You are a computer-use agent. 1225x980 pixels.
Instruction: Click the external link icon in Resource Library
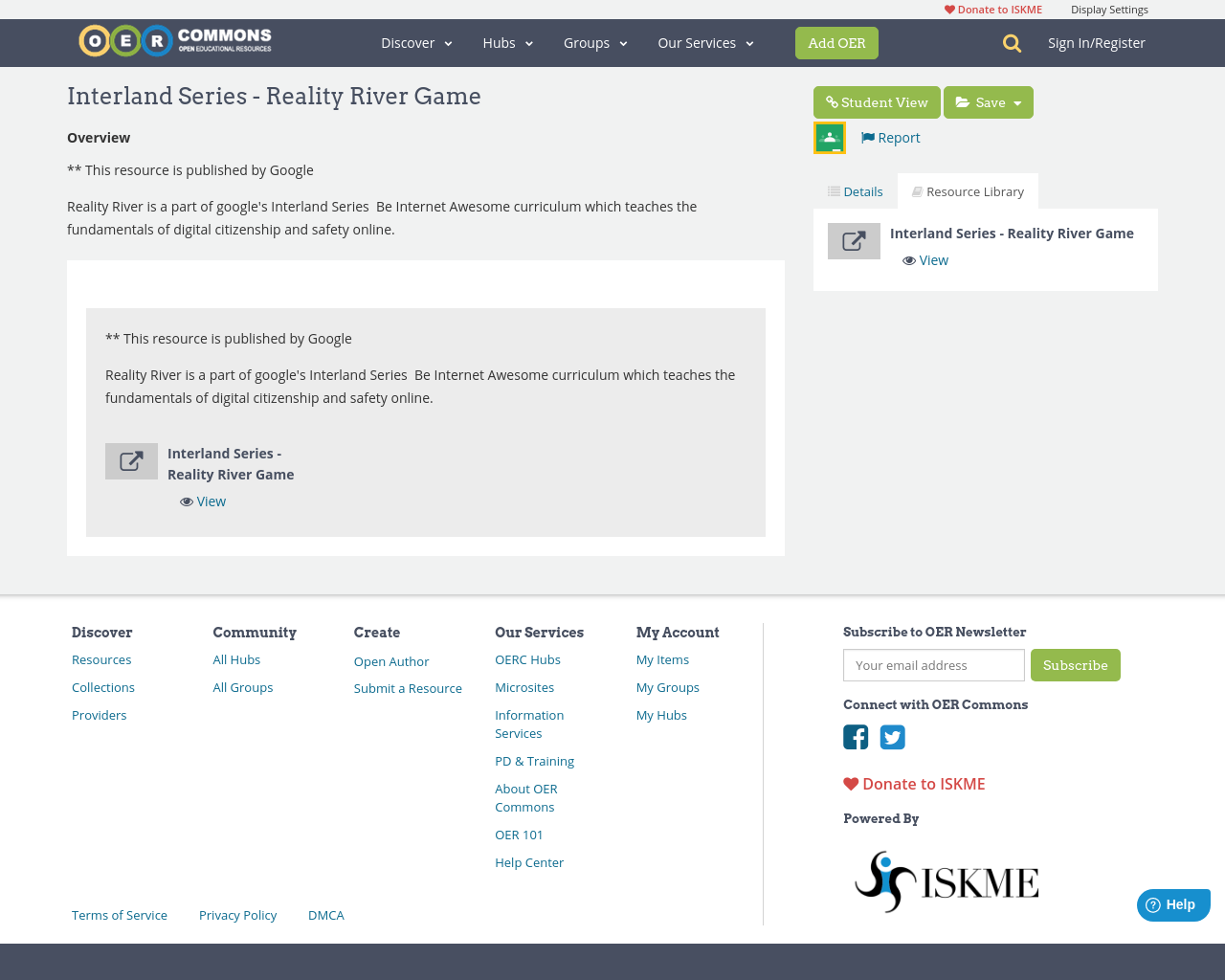click(x=854, y=241)
